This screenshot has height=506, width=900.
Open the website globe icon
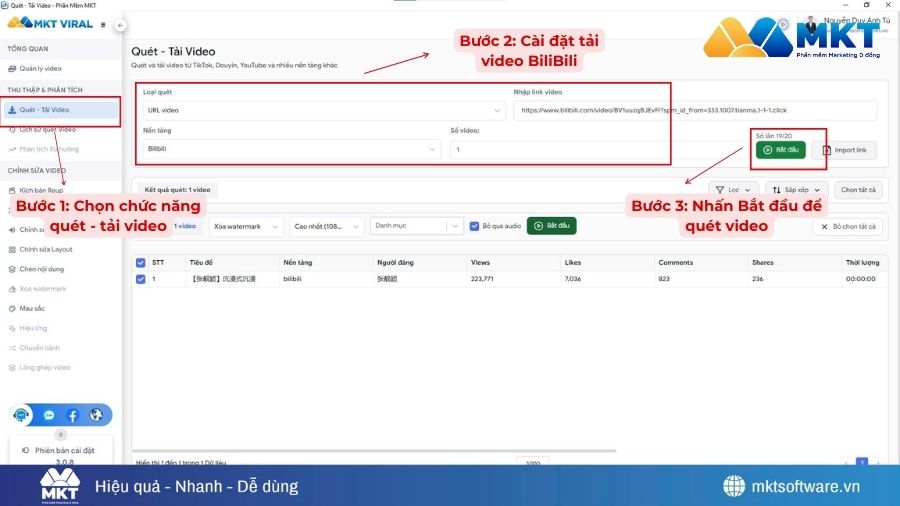click(x=96, y=415)
